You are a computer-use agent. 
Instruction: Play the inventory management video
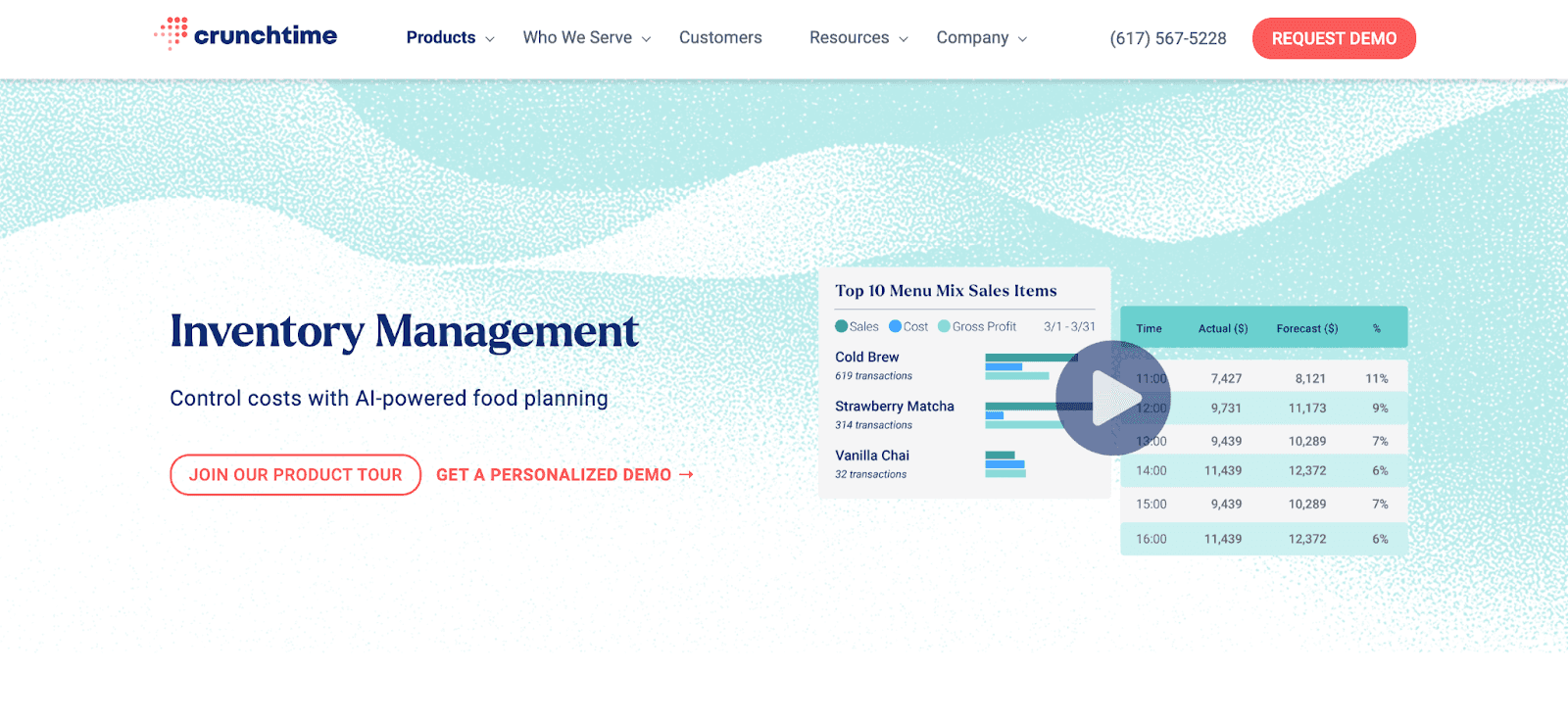click(1113, 398)
